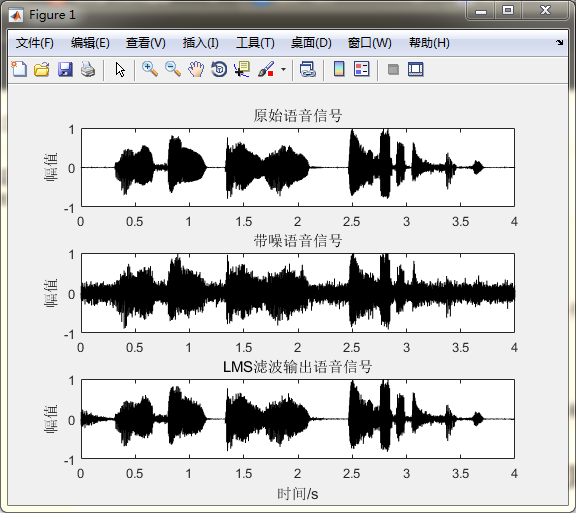Image resolution: width=576 pixels, height=513 pixels.
Task: Save figure using the floppy disk icon
Action: click(65, 69)
